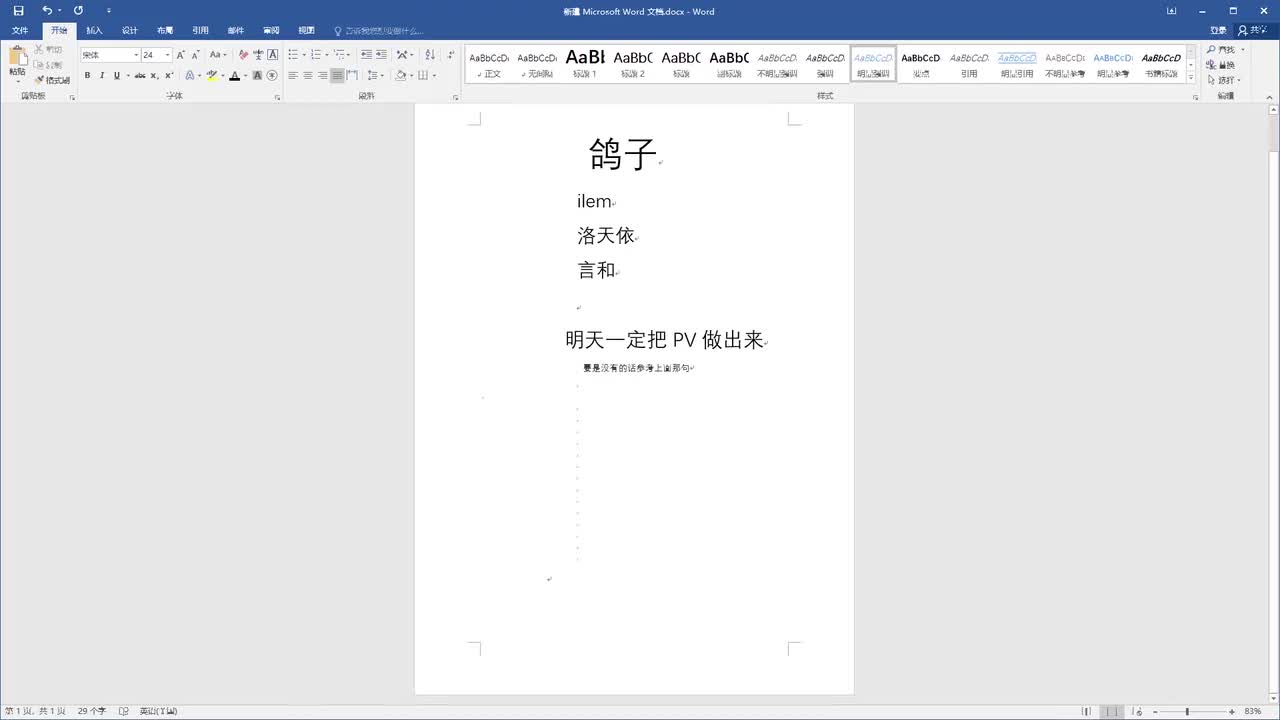Image resolution: width=1280 pixels, height=720 pixels.
Task: Click the Sort (A-Z) icon
Action: (430, 55)
